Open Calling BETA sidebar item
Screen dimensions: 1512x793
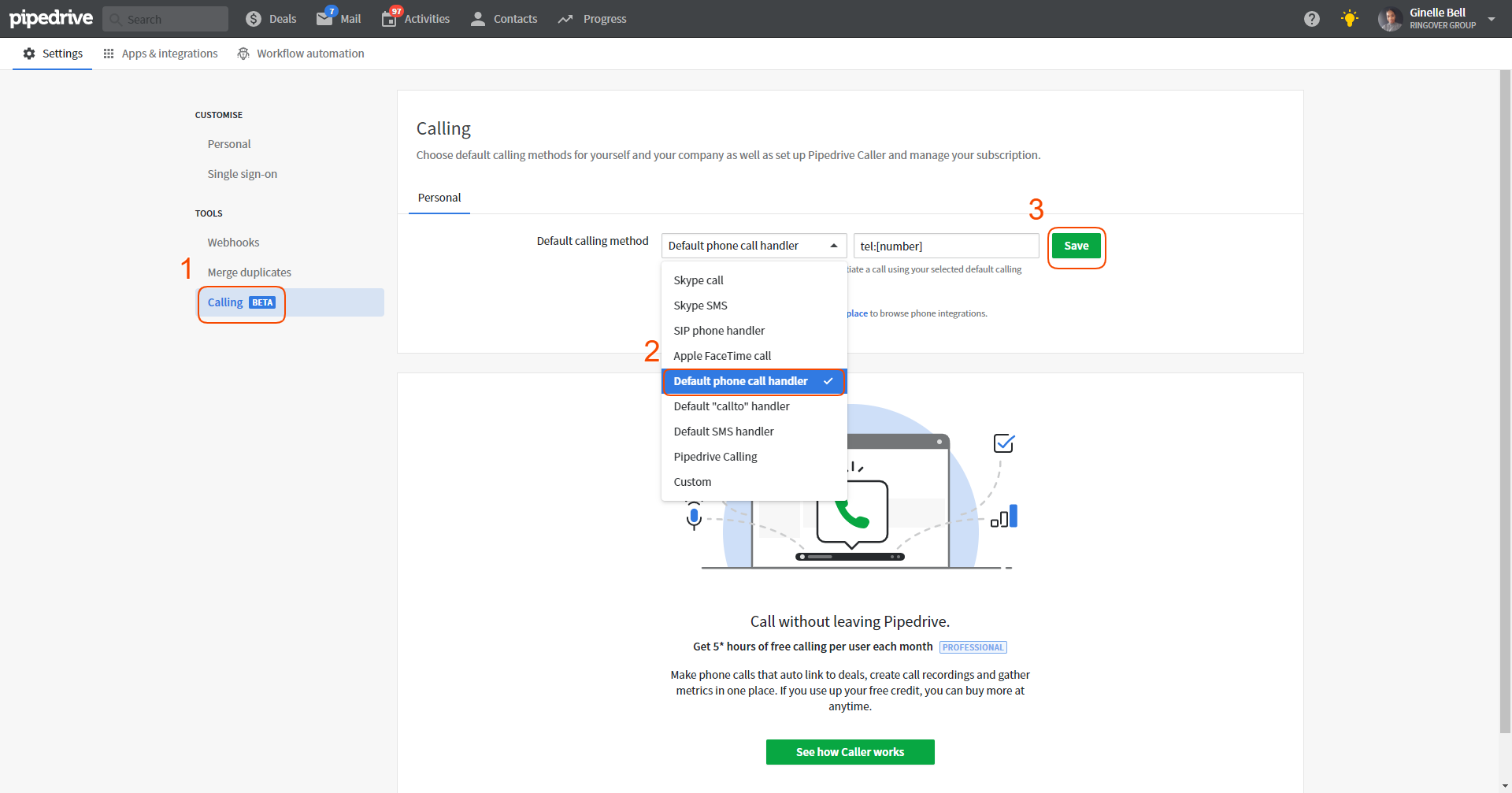coord(290,302)
